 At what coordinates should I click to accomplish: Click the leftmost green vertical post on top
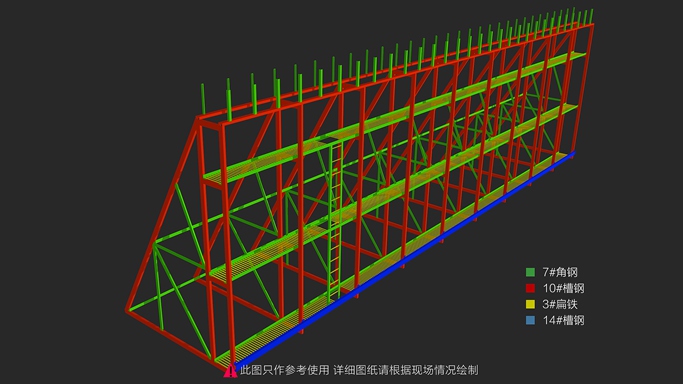pos(203,100)
